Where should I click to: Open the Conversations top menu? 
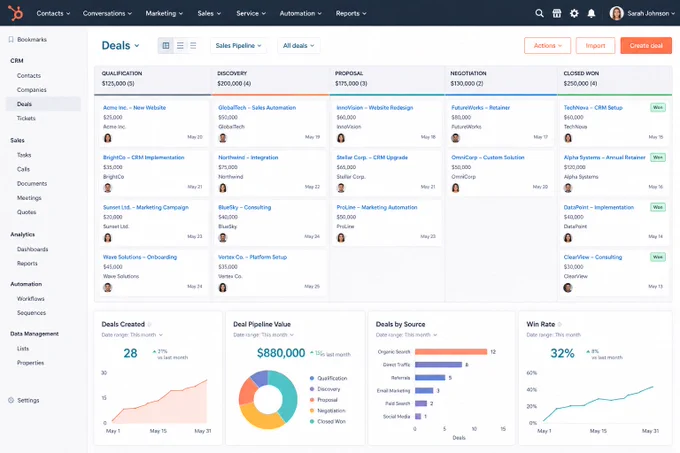(x=108, y=13)
